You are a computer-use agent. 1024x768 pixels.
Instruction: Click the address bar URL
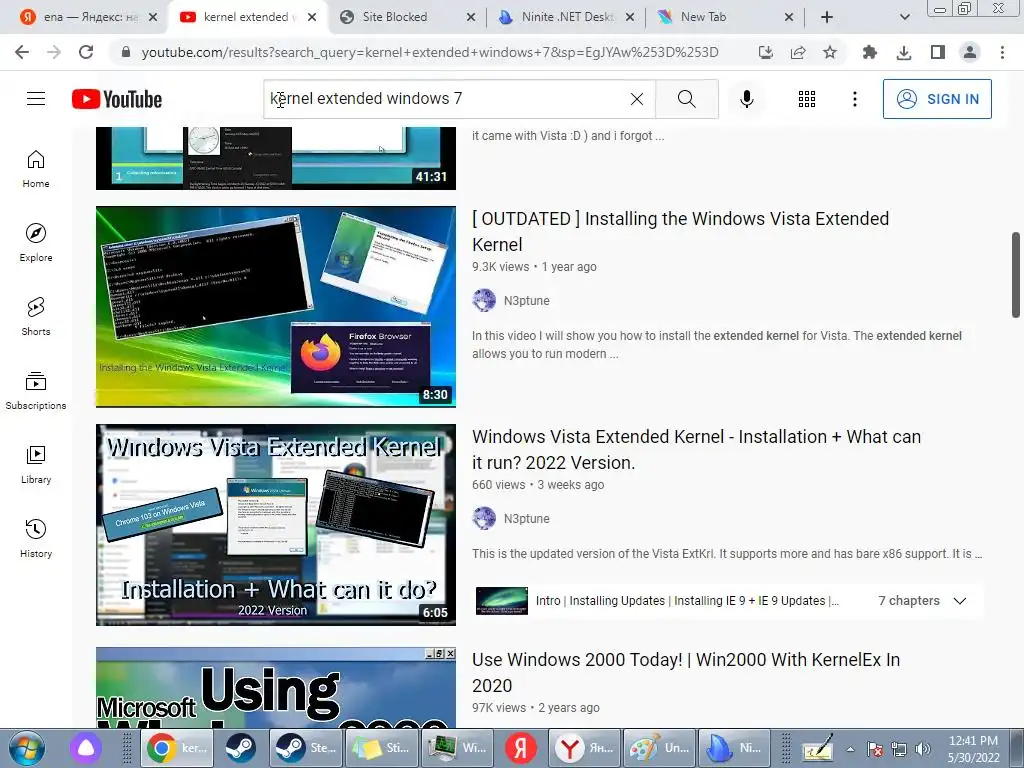[x=430, y=52]
